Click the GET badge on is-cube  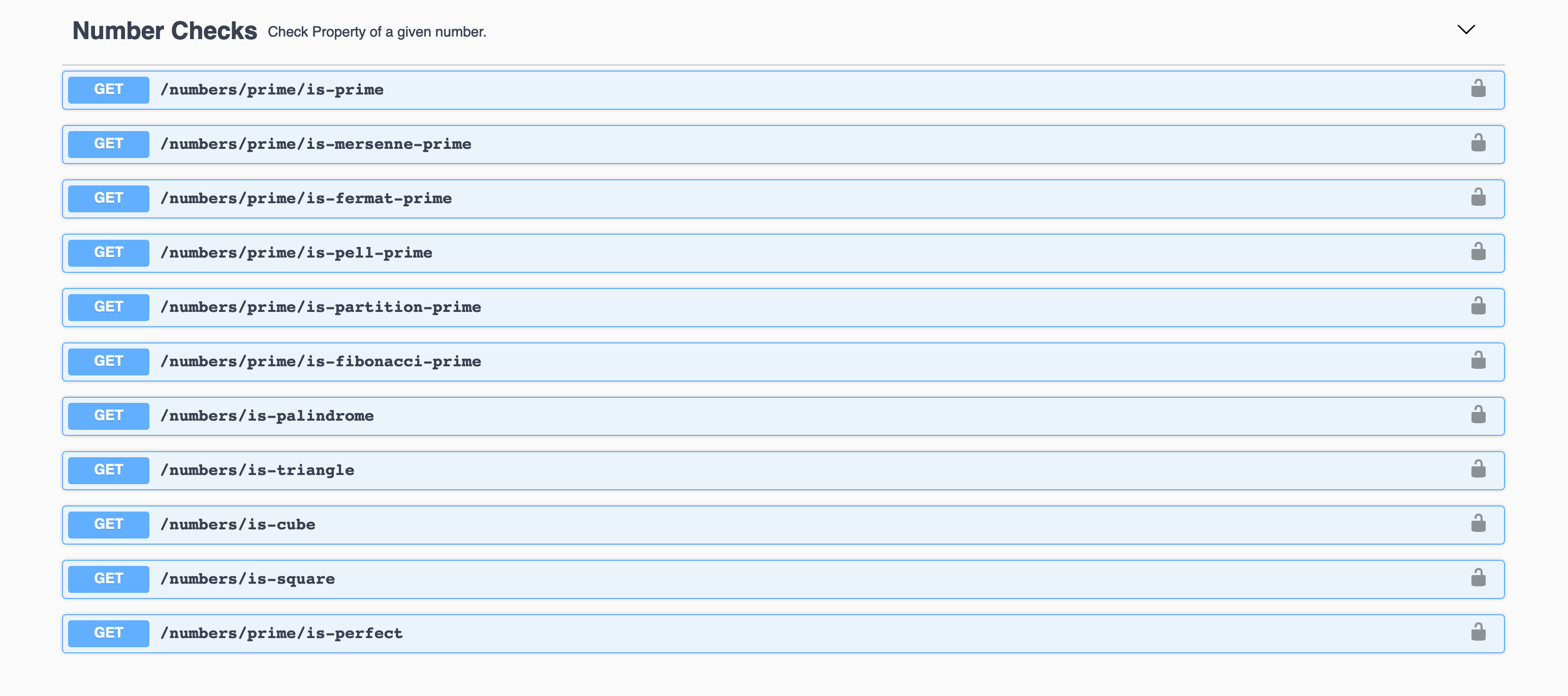(x=108, y=524)
